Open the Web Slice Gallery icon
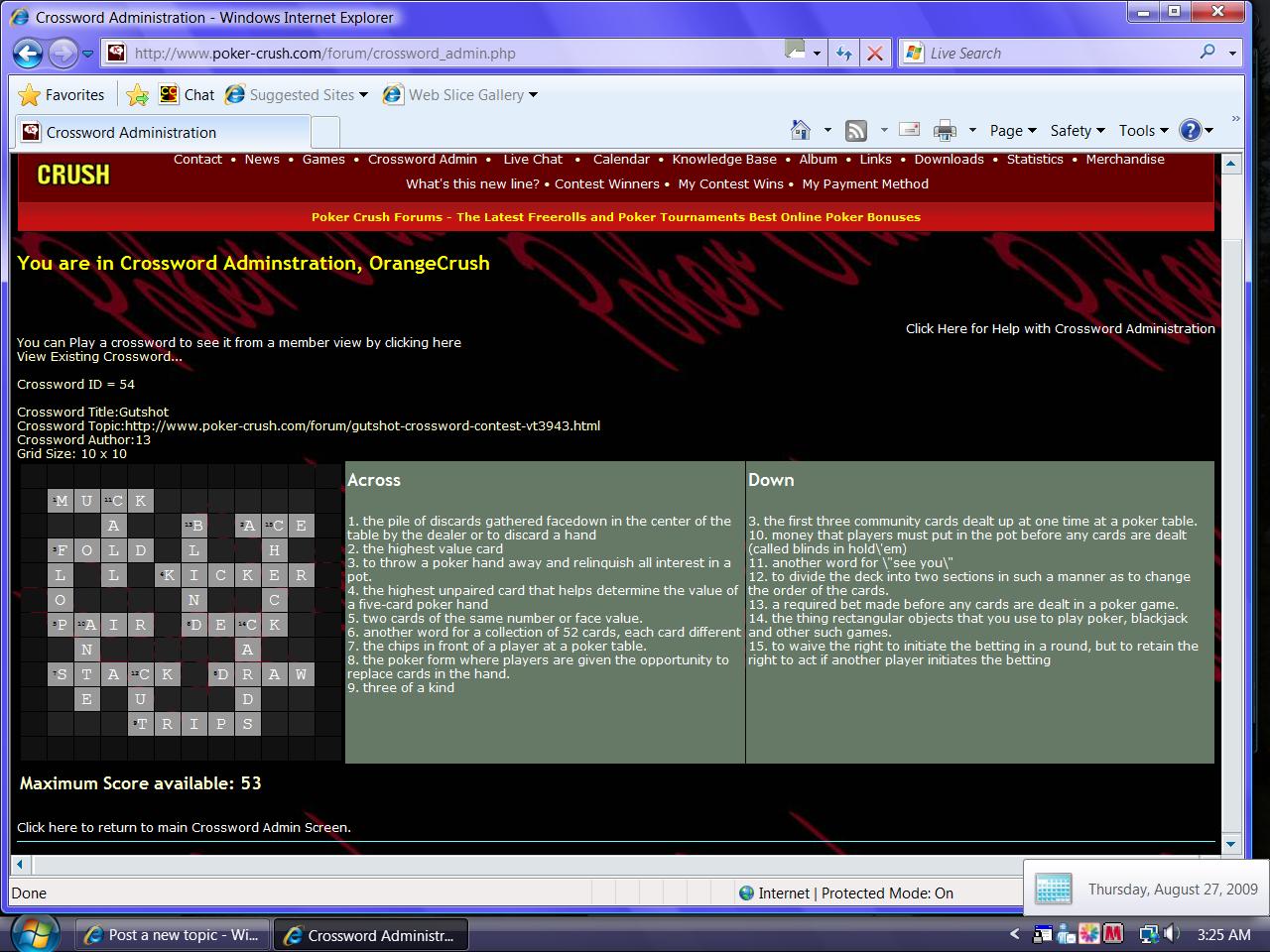The height and width of the screenshot is (952, 1270). pyautogui.click(x=394, y=94)
